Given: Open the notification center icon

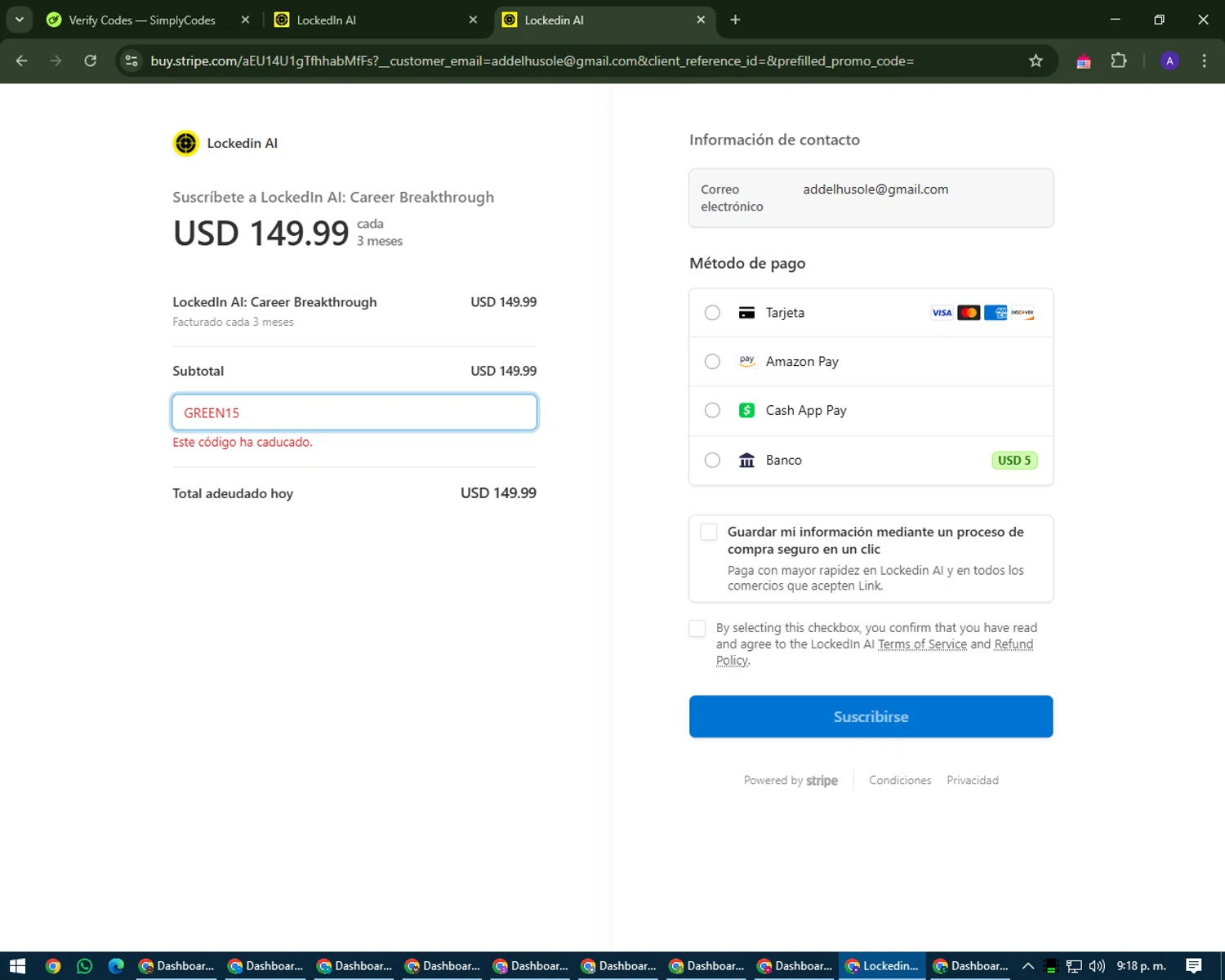Looking at the screenshot, I should (x=1194, y=966).
